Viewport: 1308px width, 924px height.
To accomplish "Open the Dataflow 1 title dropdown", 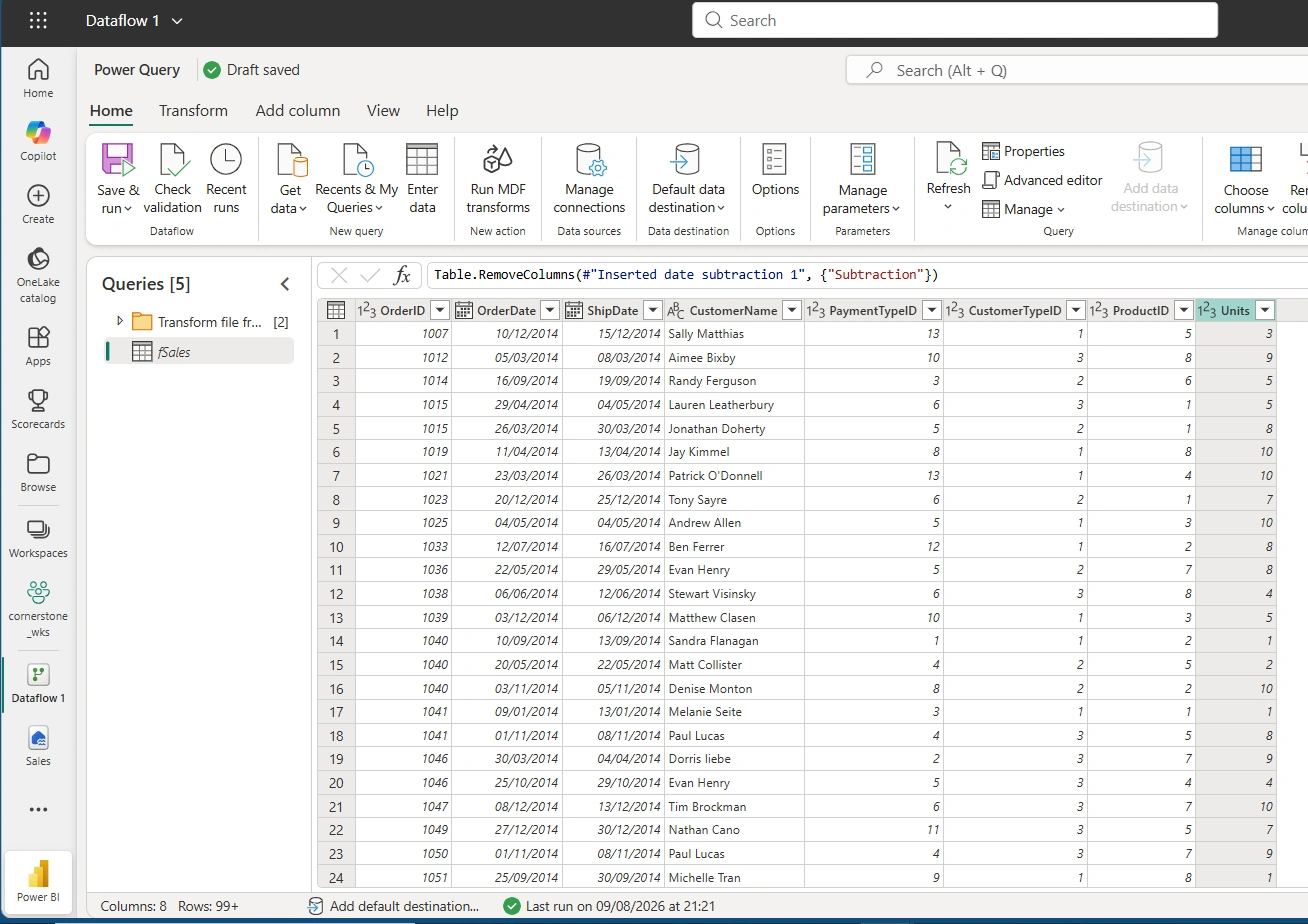I will [x=178, y=21].
